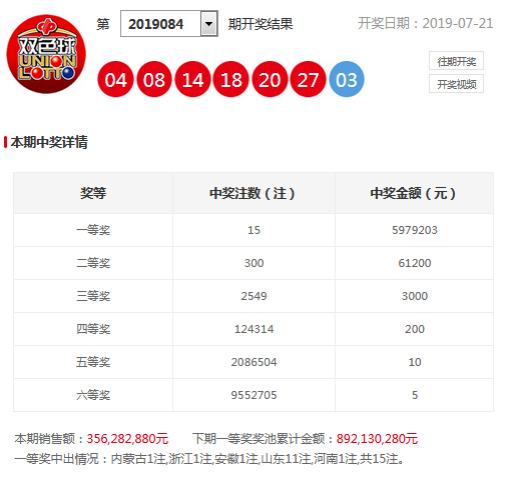Click first prize amount 5979203
Image resolution: width=508 pixels, height=478 pixels.
414,230
